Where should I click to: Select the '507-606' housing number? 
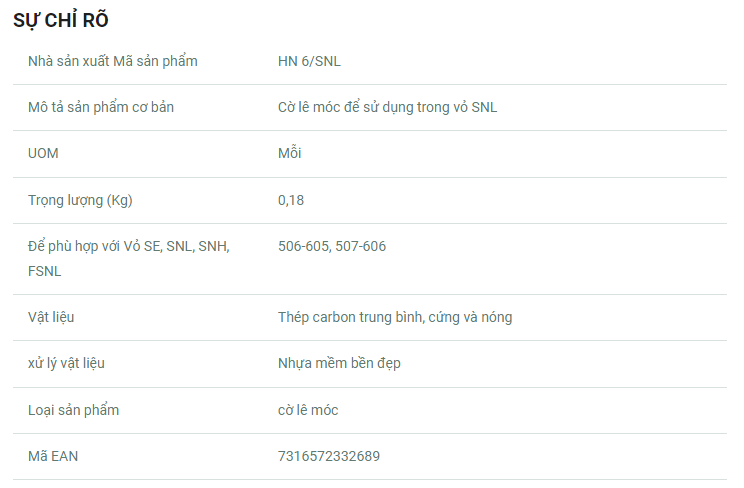pos(361,246)
